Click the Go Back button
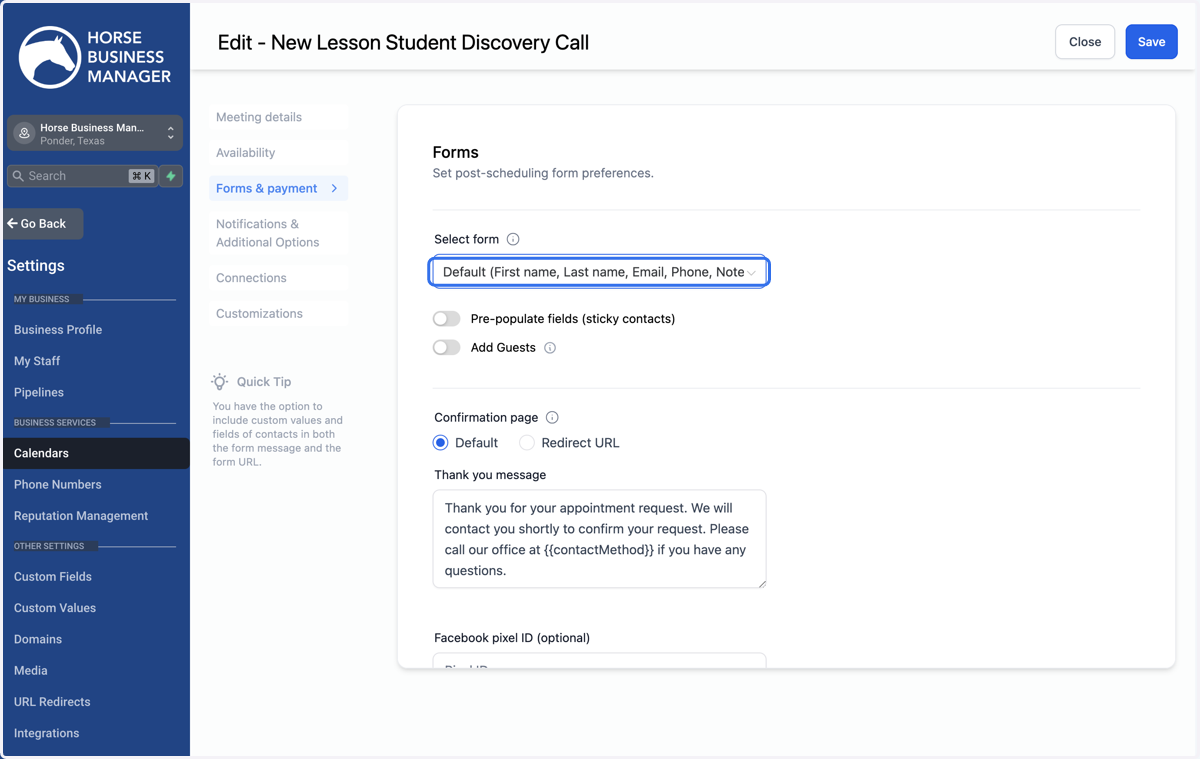The height and width of the screenshot is (759, 1200). (42, 224)
